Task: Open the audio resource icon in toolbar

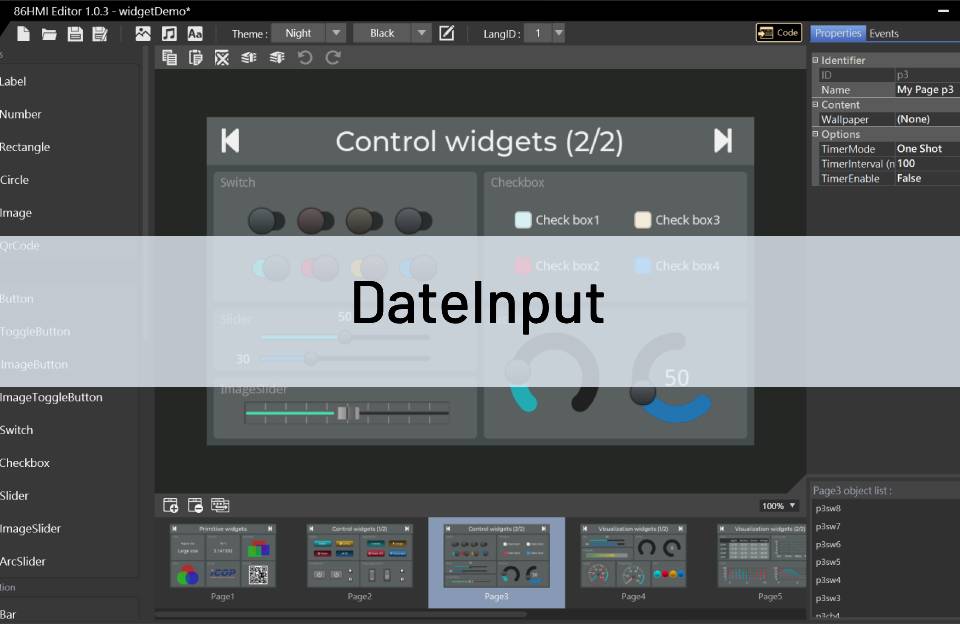Action: click(x=168, y=33)
